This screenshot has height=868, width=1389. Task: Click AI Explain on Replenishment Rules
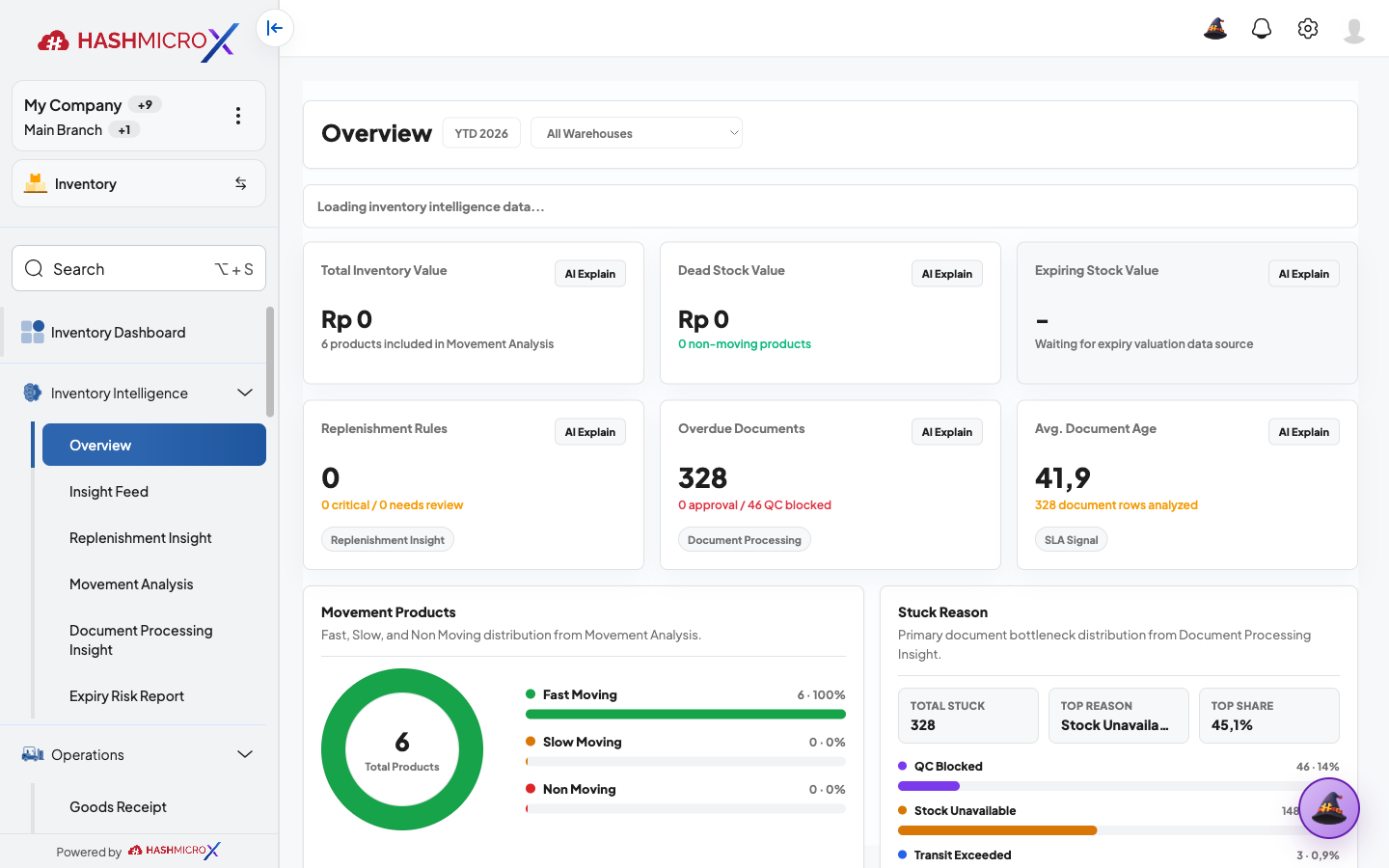tap(590, 432)
